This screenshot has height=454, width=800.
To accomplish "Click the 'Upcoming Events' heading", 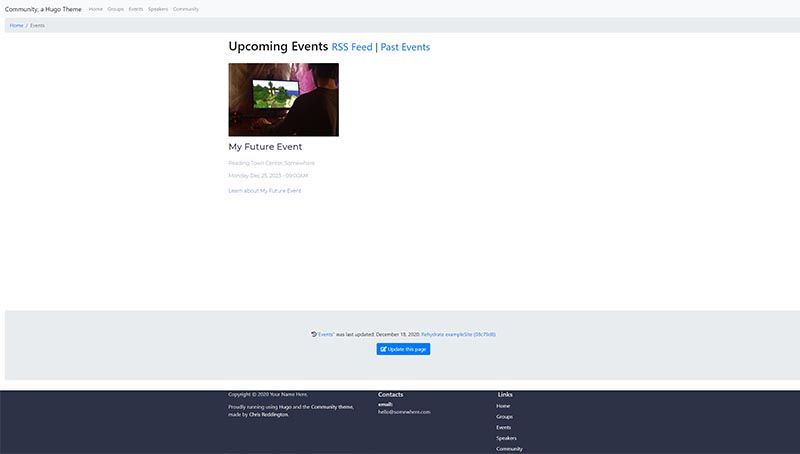I will (278, 46).
